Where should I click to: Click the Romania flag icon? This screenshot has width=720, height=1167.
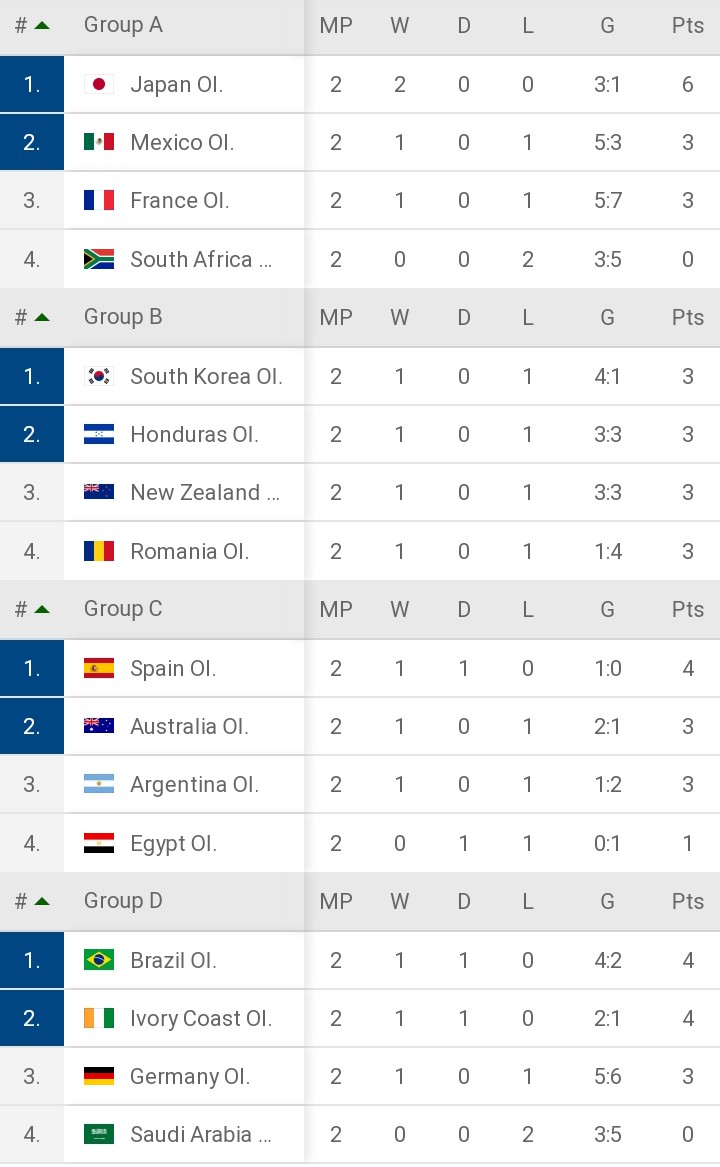tap(98, 551)
